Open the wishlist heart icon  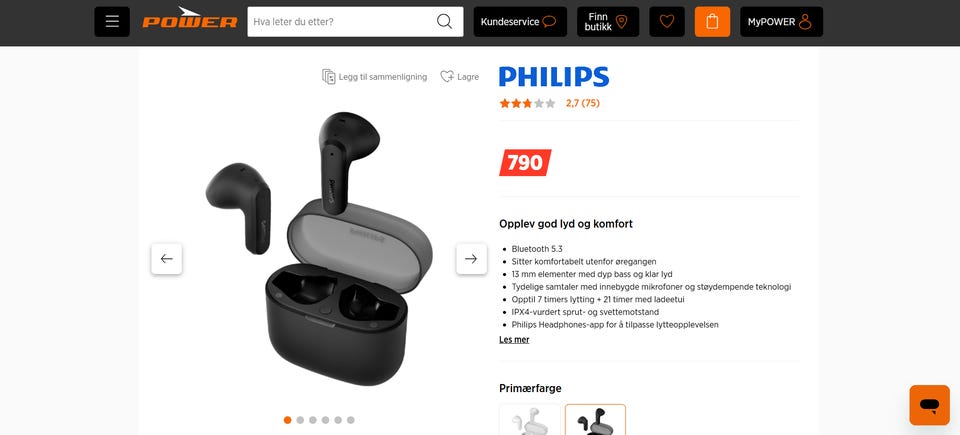667,21
